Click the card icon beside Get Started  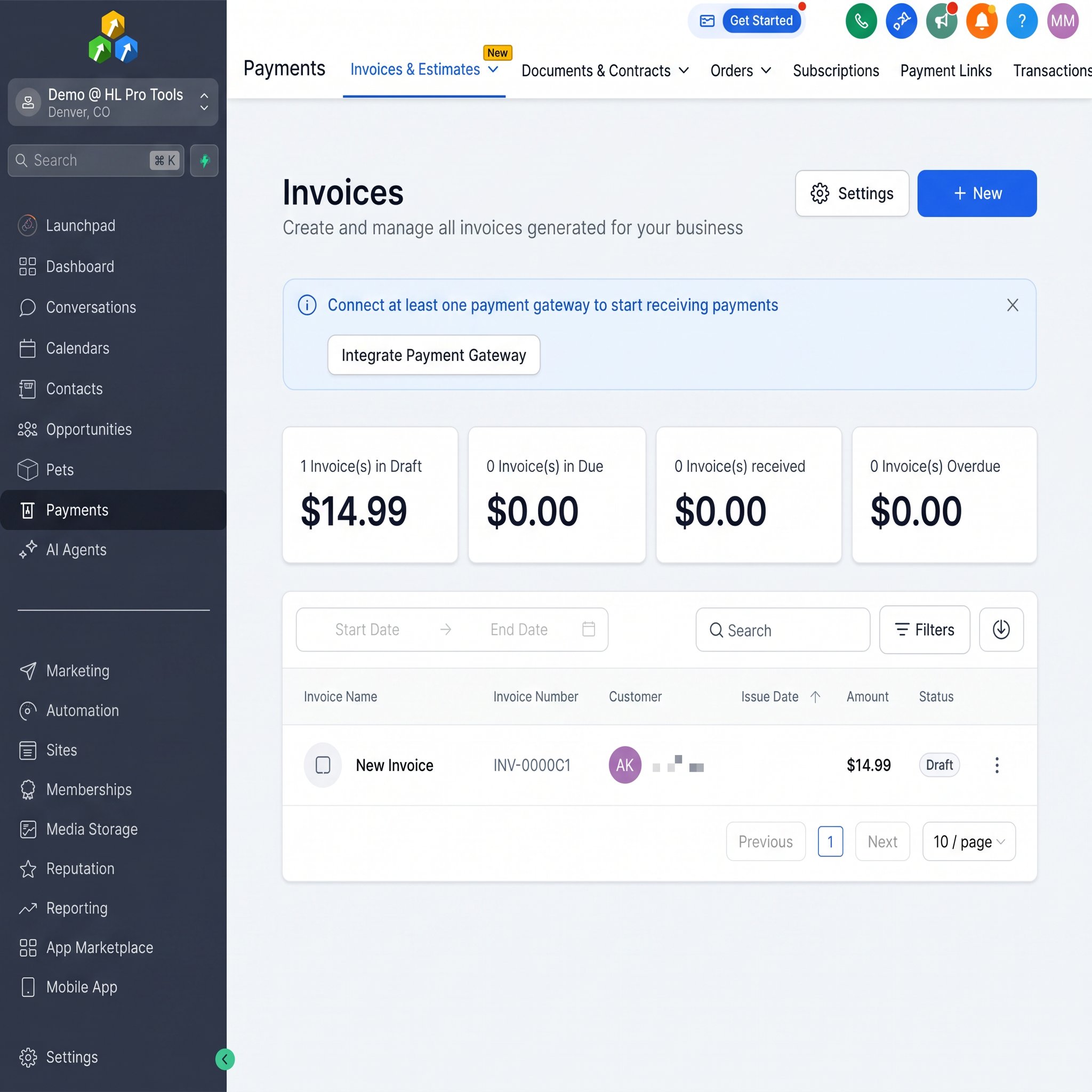(707, 21)
